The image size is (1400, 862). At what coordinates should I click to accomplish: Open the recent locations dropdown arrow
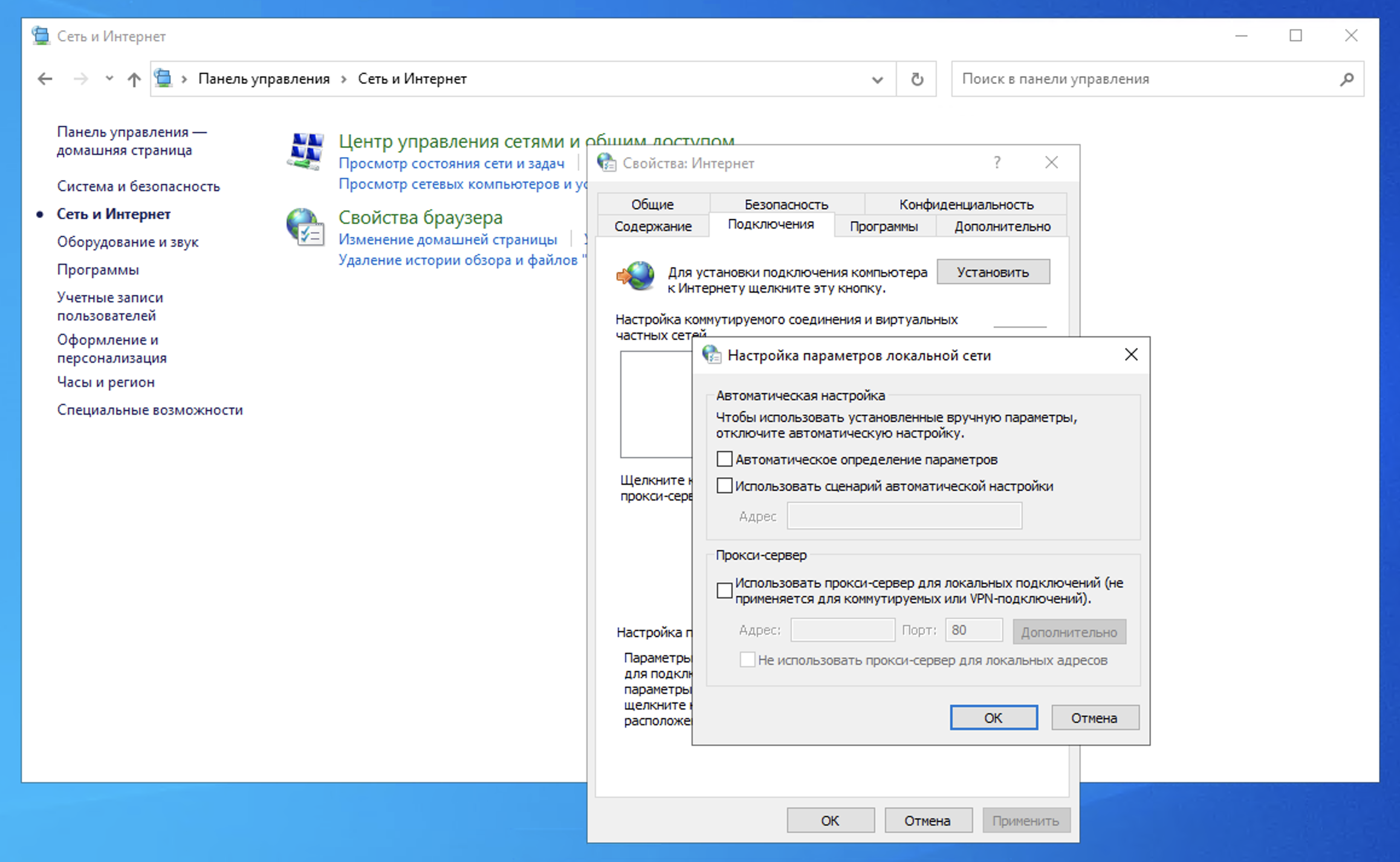[109, 79]
